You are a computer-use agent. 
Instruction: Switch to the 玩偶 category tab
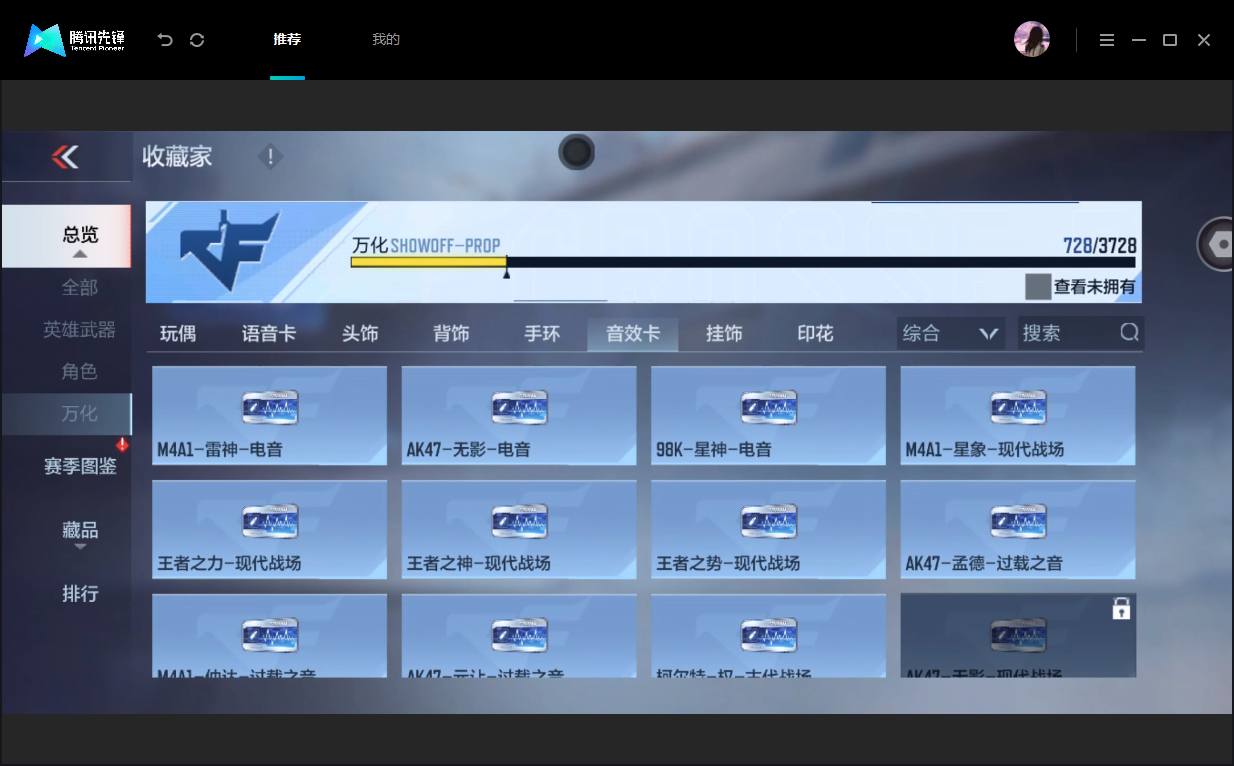pos(178,334)
